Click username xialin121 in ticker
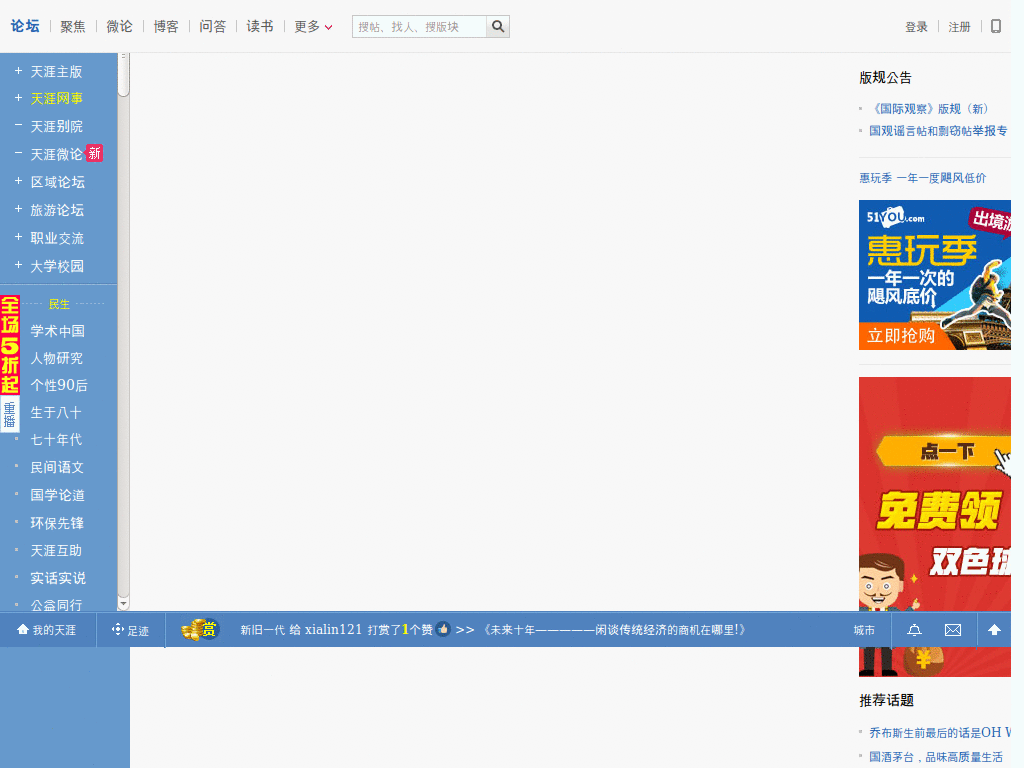This screenshot has height=768, width=1024. point(333,630)
